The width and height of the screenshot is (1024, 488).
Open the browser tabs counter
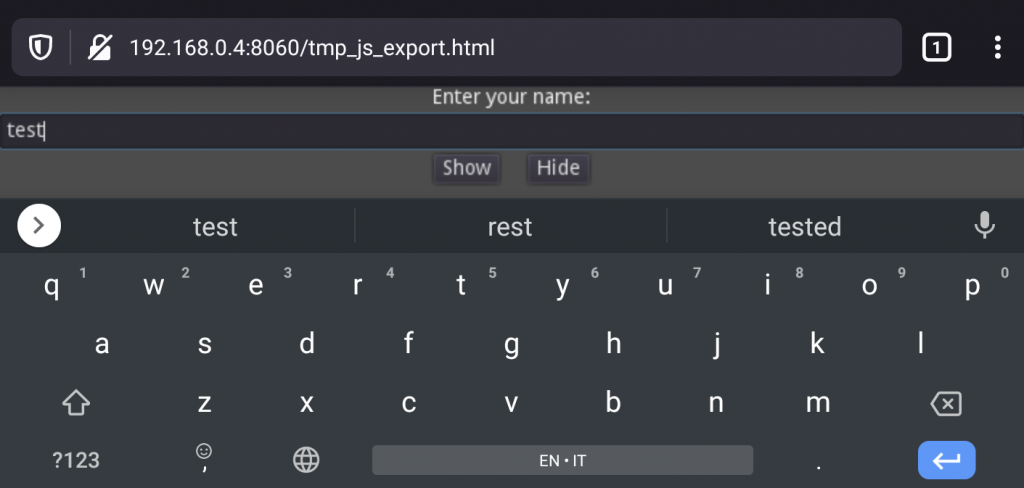point(936,47)
